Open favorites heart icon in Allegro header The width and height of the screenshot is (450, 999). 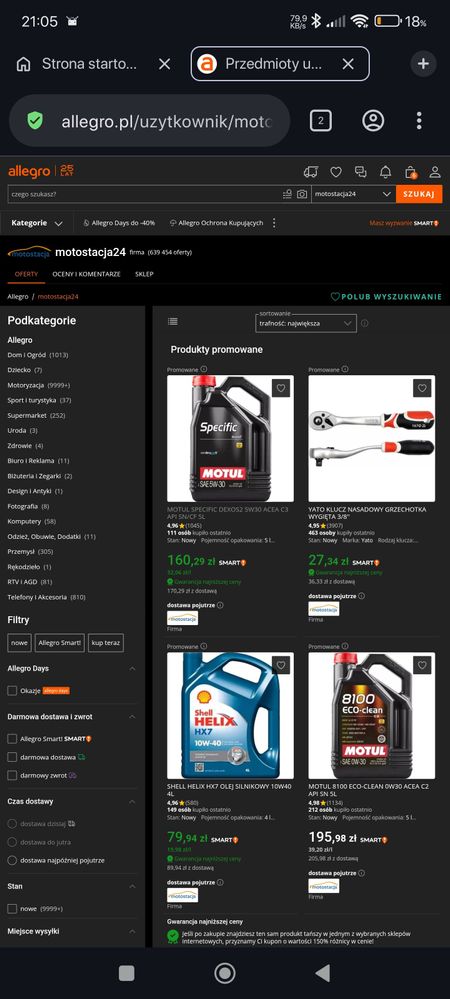point(336,172)
